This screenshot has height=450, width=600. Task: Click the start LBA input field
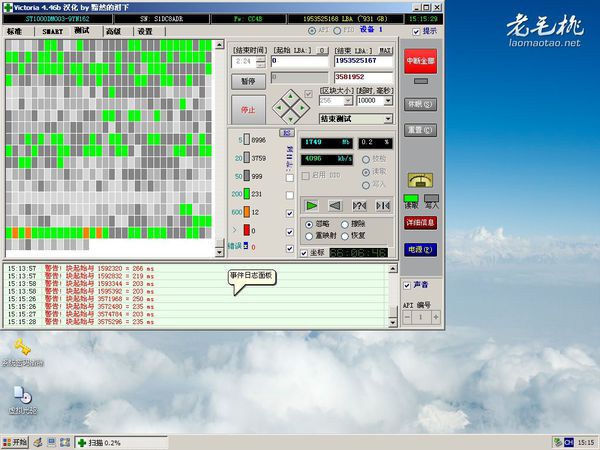coord(300,61)
